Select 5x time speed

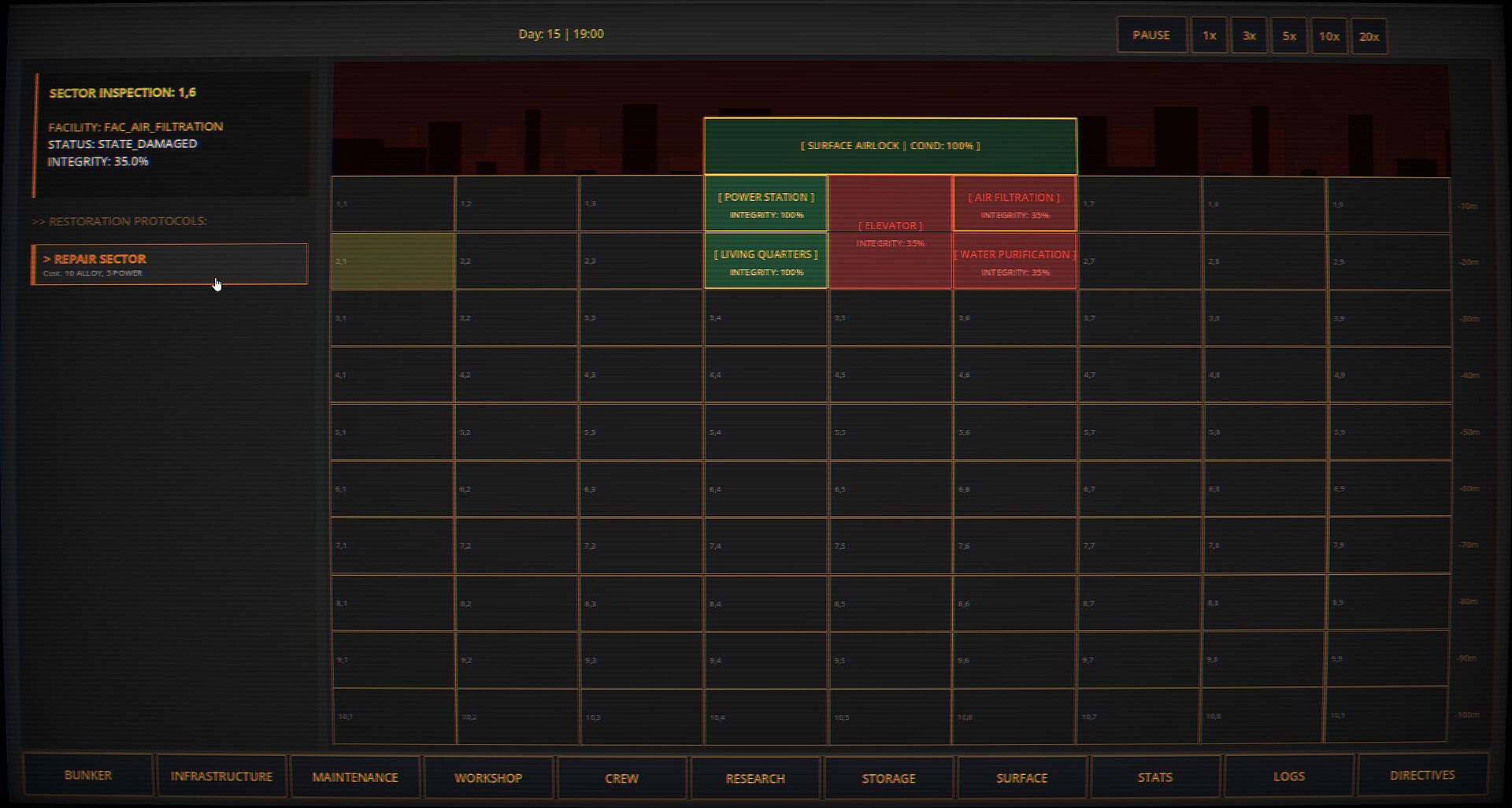click(1289, 35)
